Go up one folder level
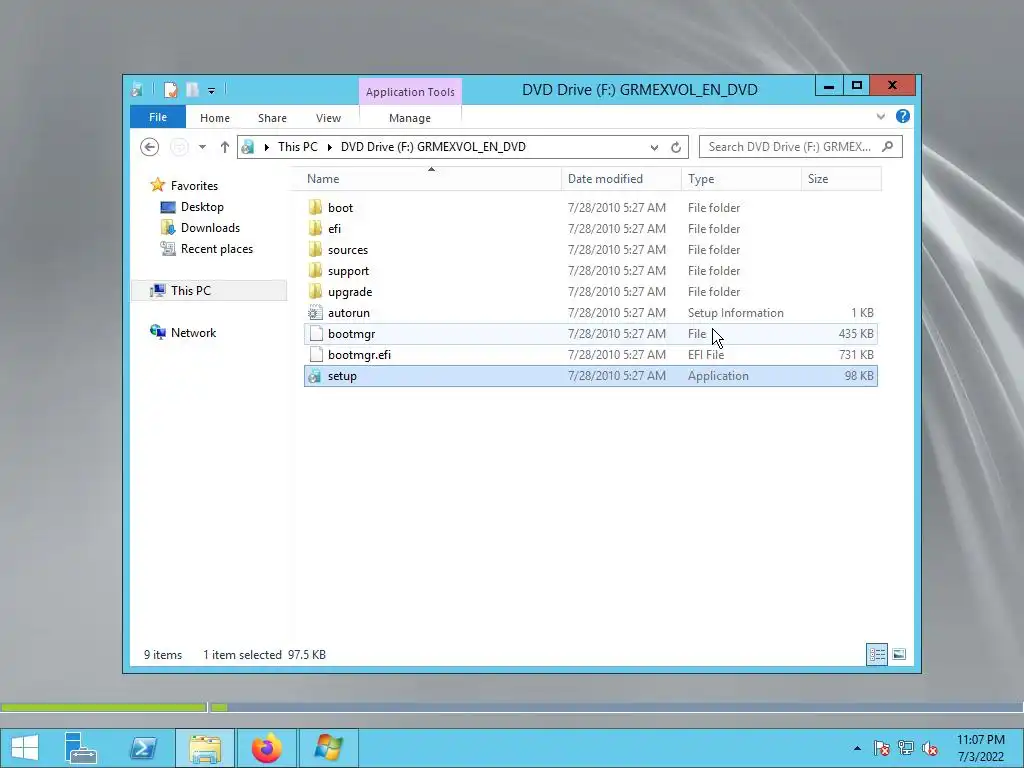Image resolution: width=1024 pixels, height=768 pixels. (x=225, y=147)
